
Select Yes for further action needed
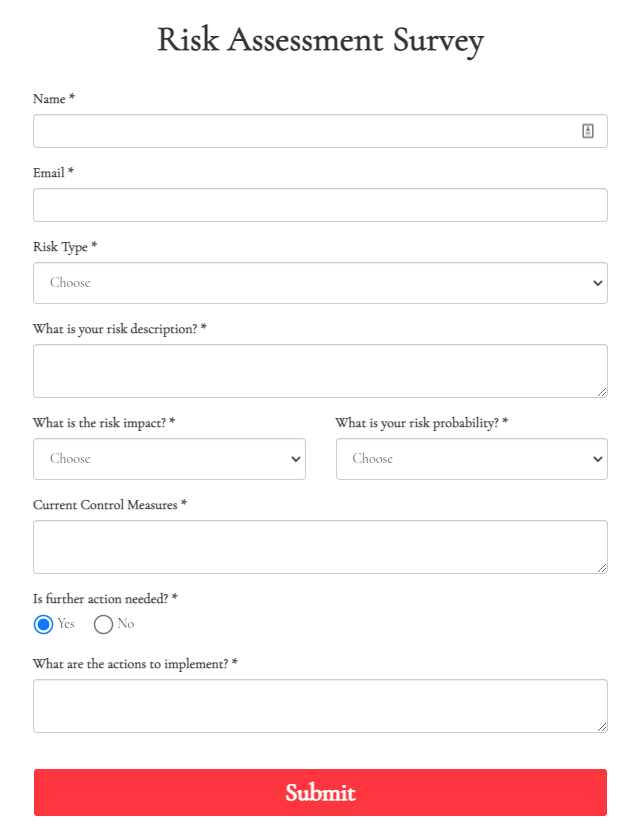pyautogui.click(x=43, y=625)
